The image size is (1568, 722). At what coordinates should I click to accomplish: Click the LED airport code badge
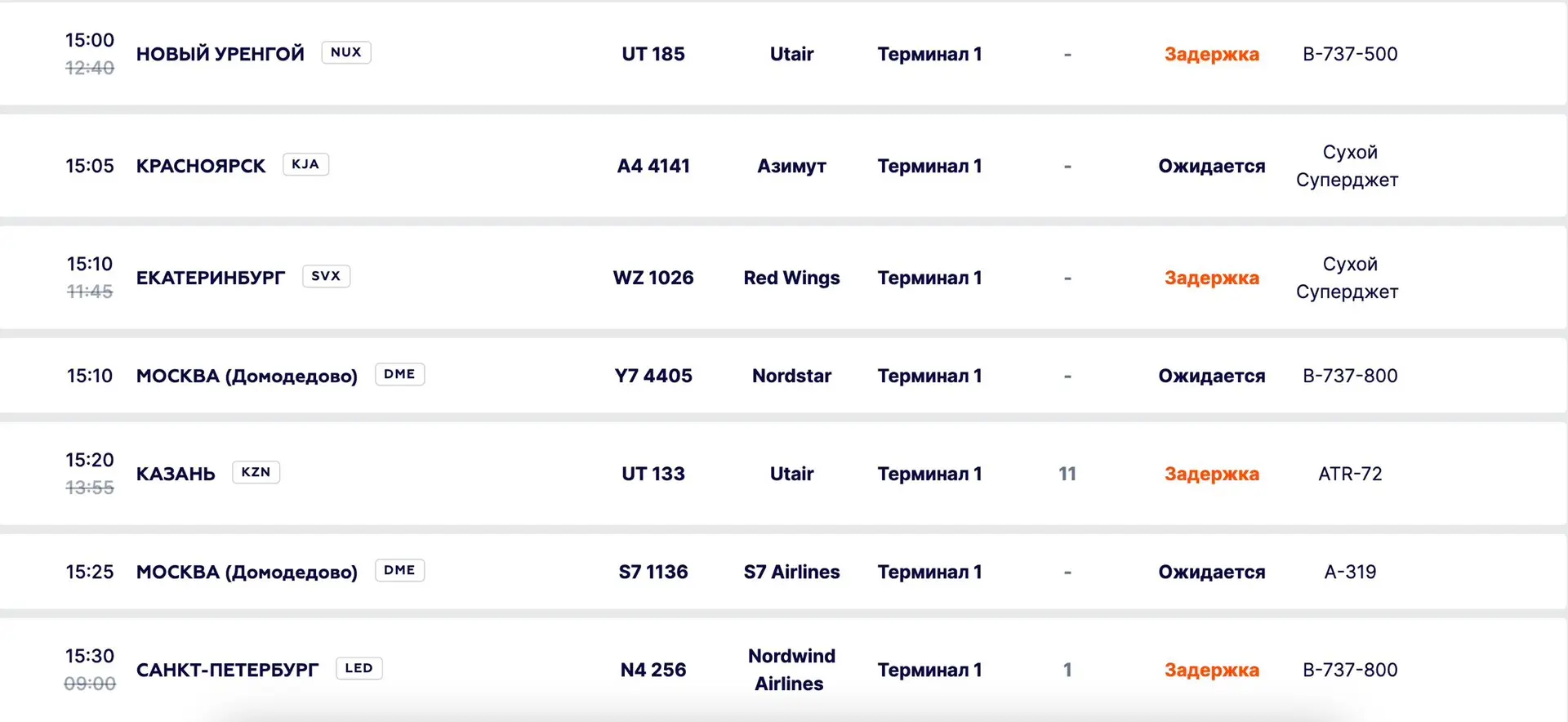[359, 668]
